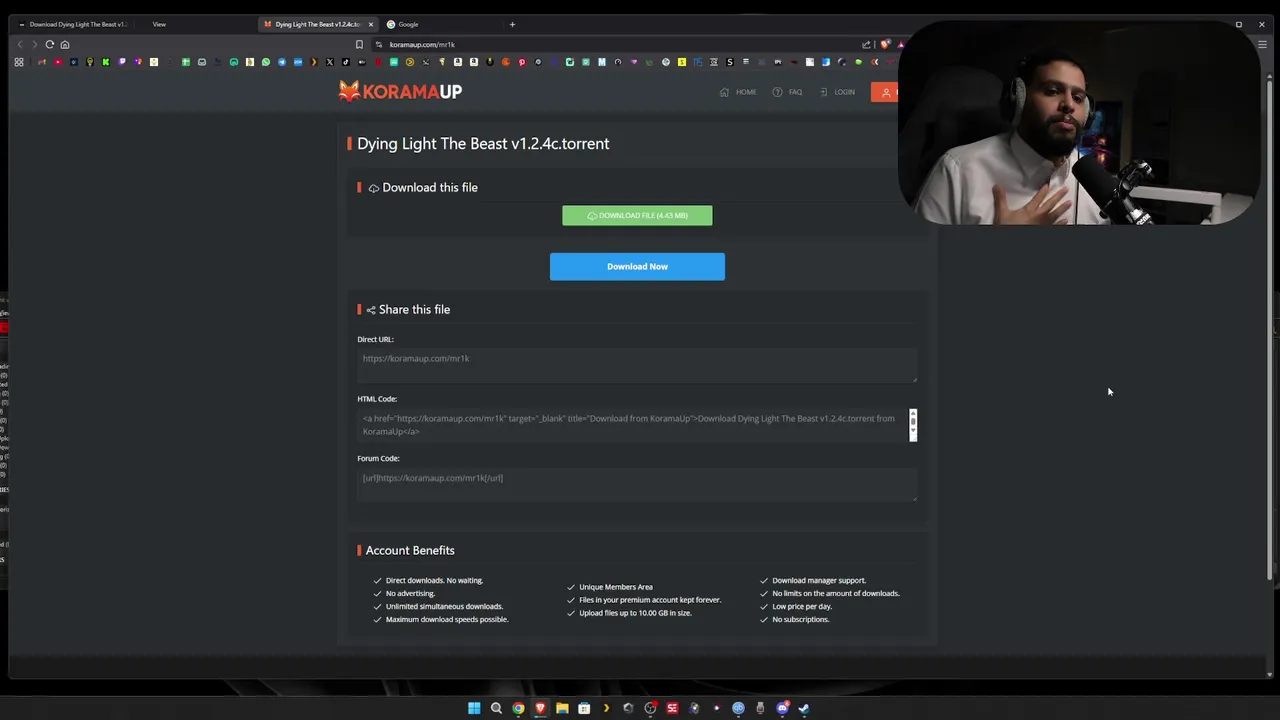Switch to the View browser tab
This screenshot has height=720, width=1280.
[x=160, y=24]
